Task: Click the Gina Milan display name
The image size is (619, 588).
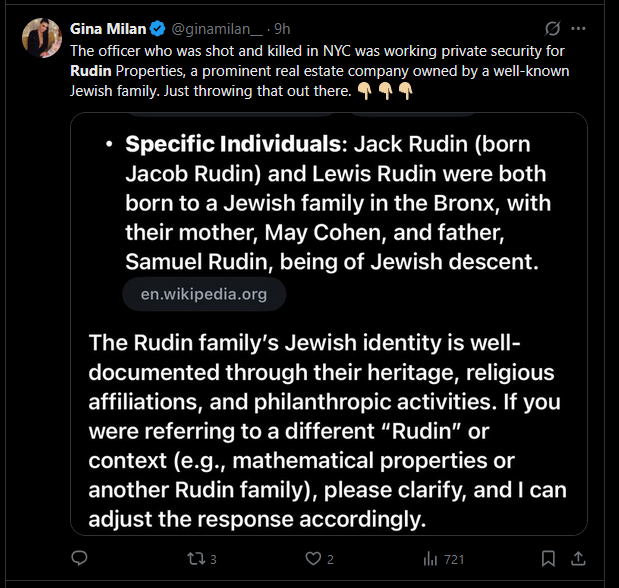Action: 108,29
